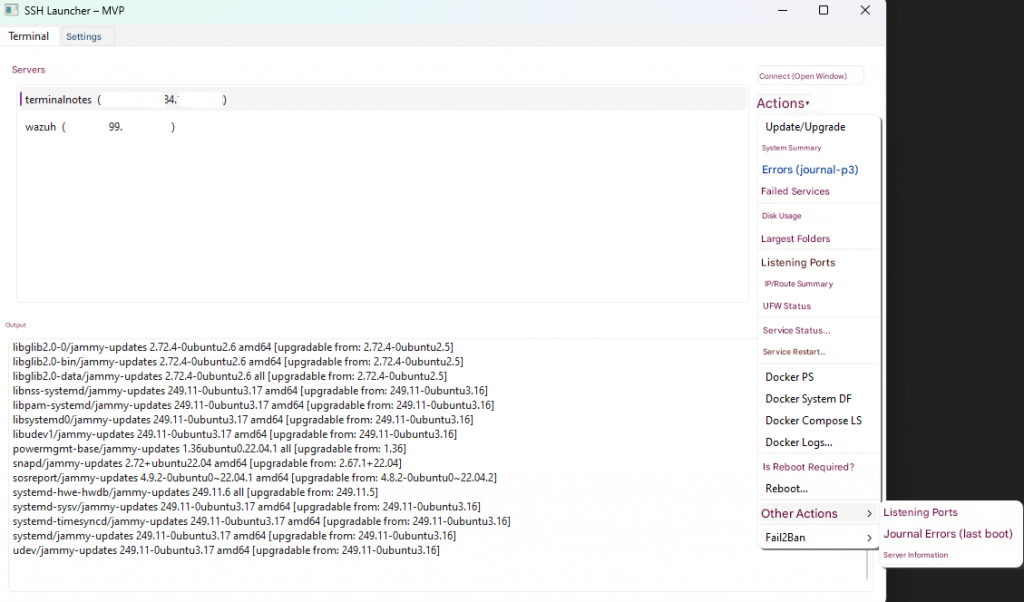The height and width of the screenshot is (602, 1024).
Task: Open UFW Status action
Action: (x=787, y=306)
